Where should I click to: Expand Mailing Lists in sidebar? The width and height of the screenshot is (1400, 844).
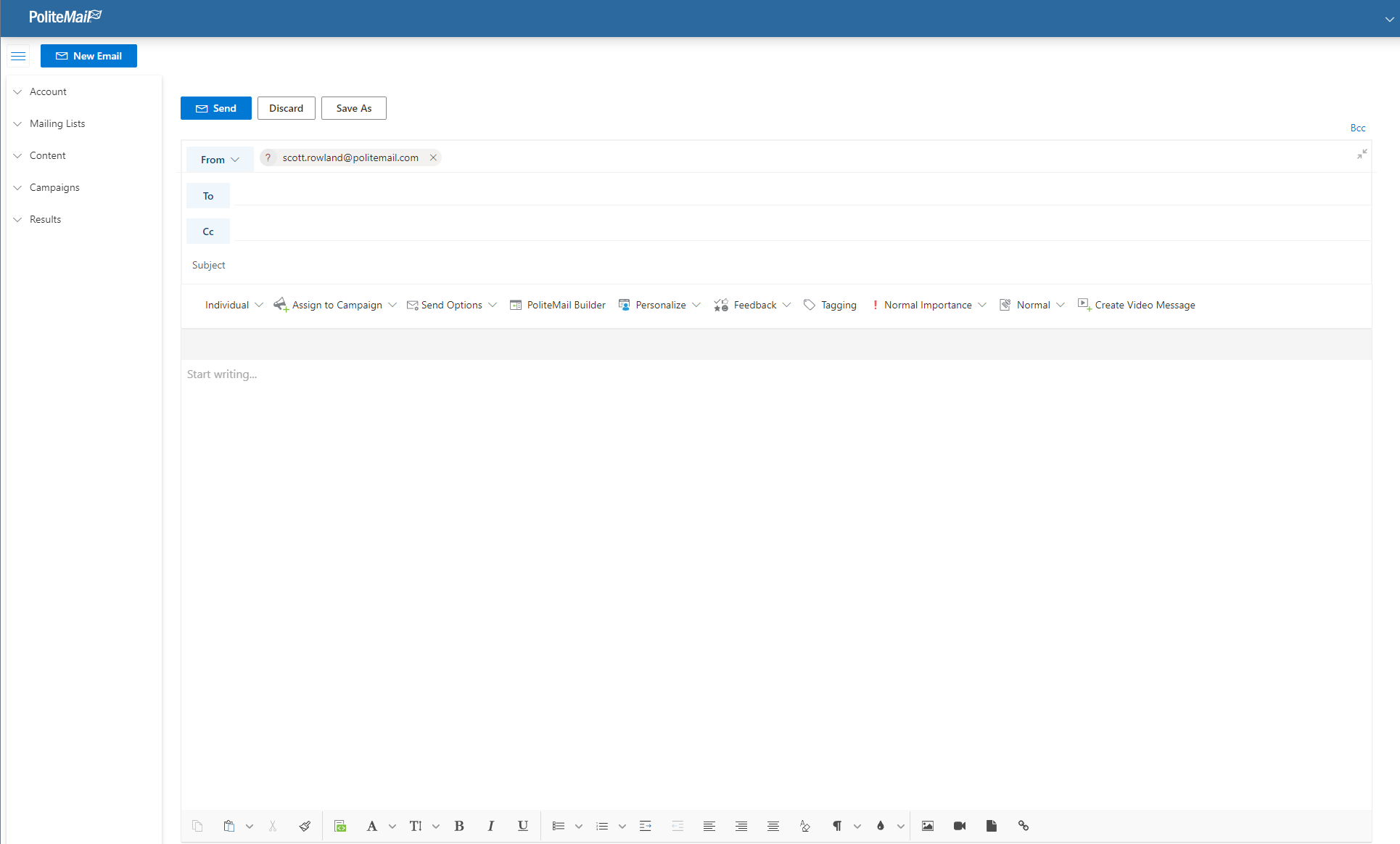(x=57, y=123)
